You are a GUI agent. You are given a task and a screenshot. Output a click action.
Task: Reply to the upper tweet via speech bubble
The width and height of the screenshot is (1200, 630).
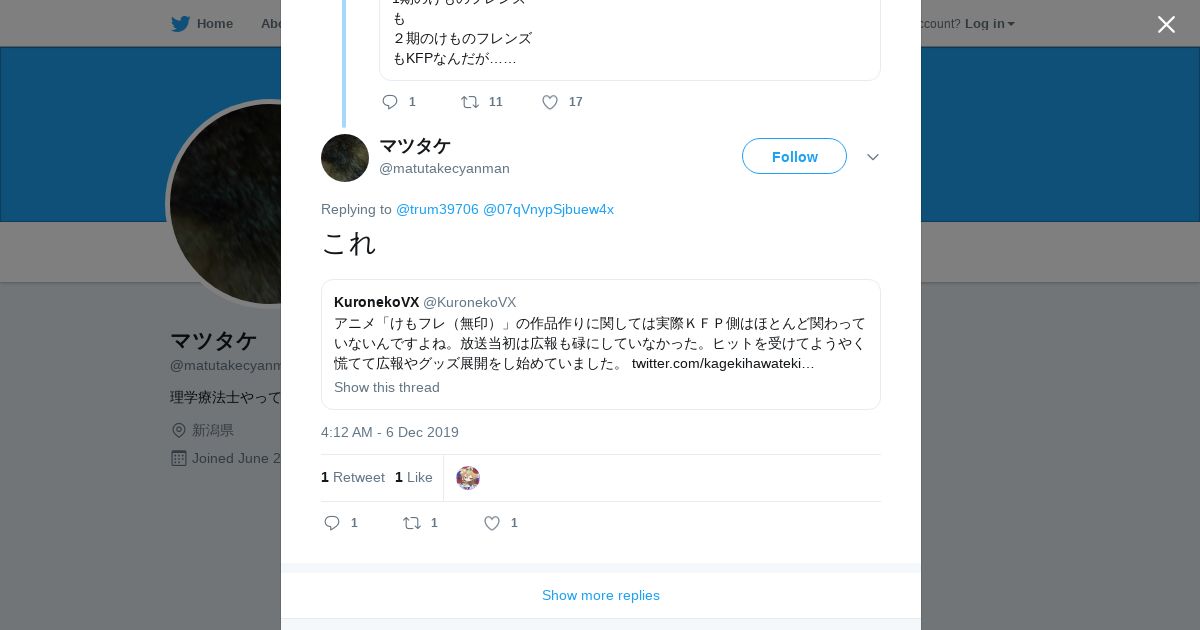click(390, 102)
